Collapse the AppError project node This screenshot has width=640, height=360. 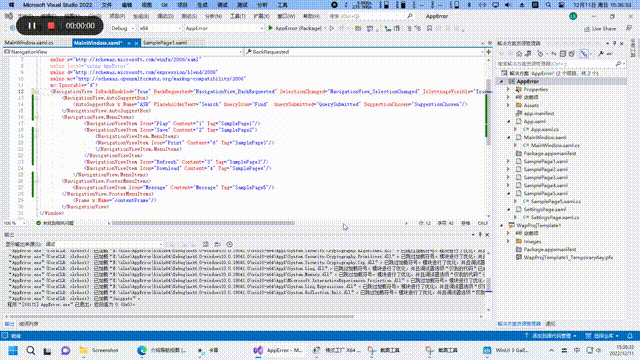tap(502, 81)
